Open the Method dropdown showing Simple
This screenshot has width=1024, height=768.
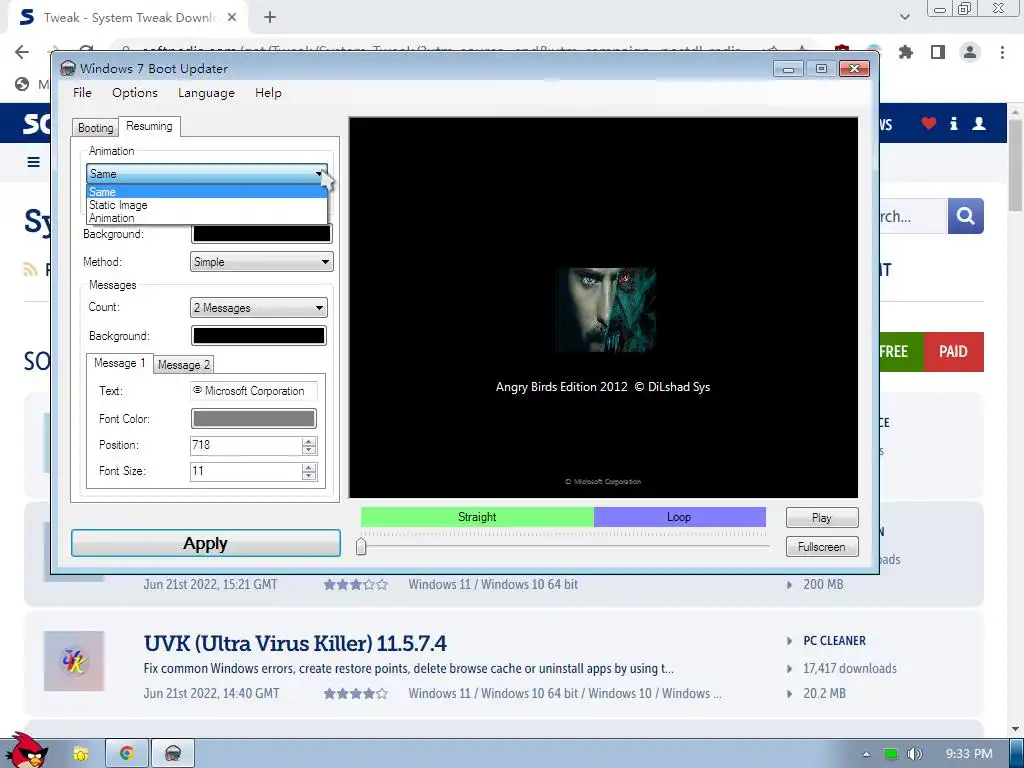262,262
